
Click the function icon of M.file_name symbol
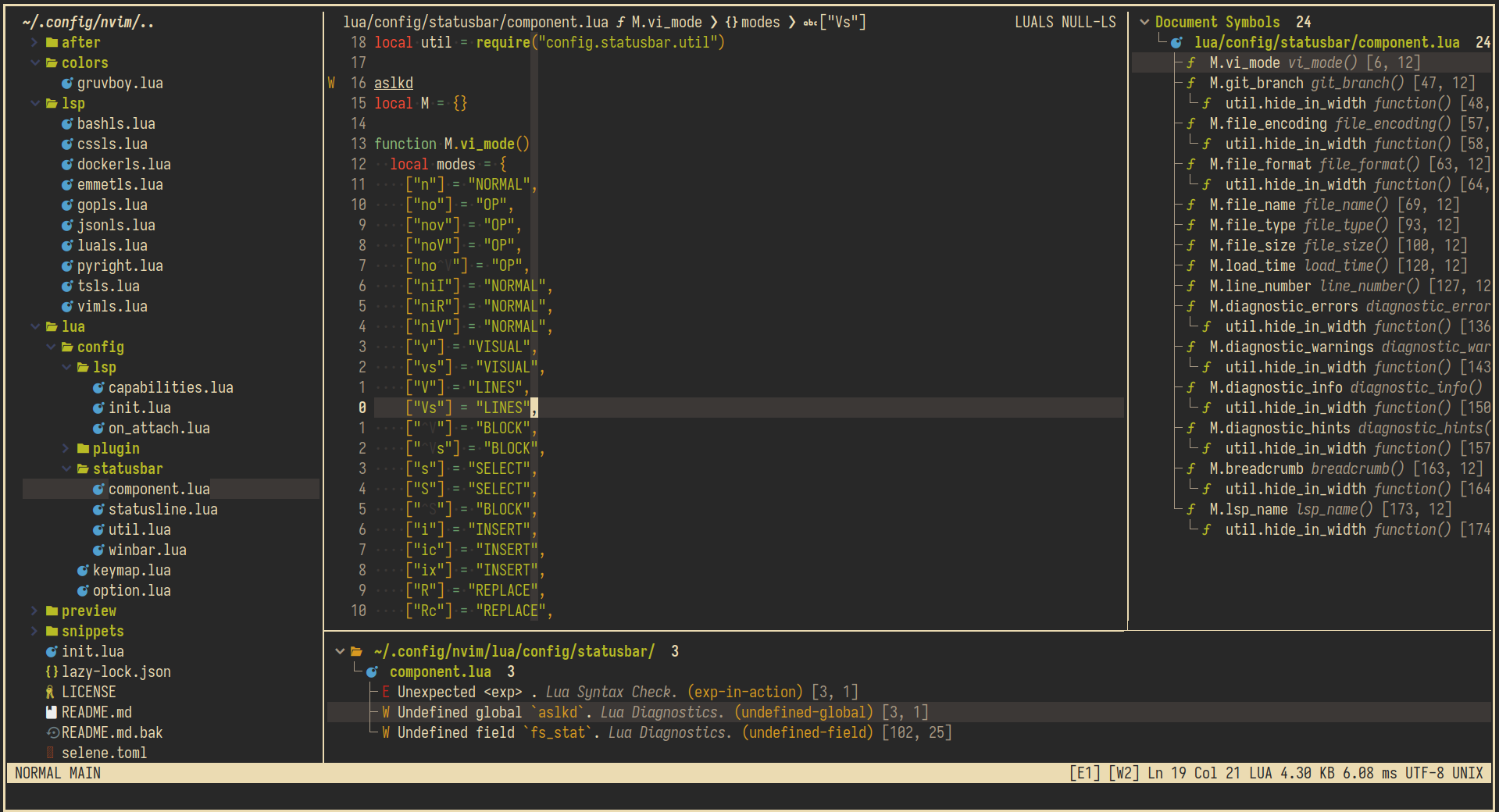pos(1191,205)
